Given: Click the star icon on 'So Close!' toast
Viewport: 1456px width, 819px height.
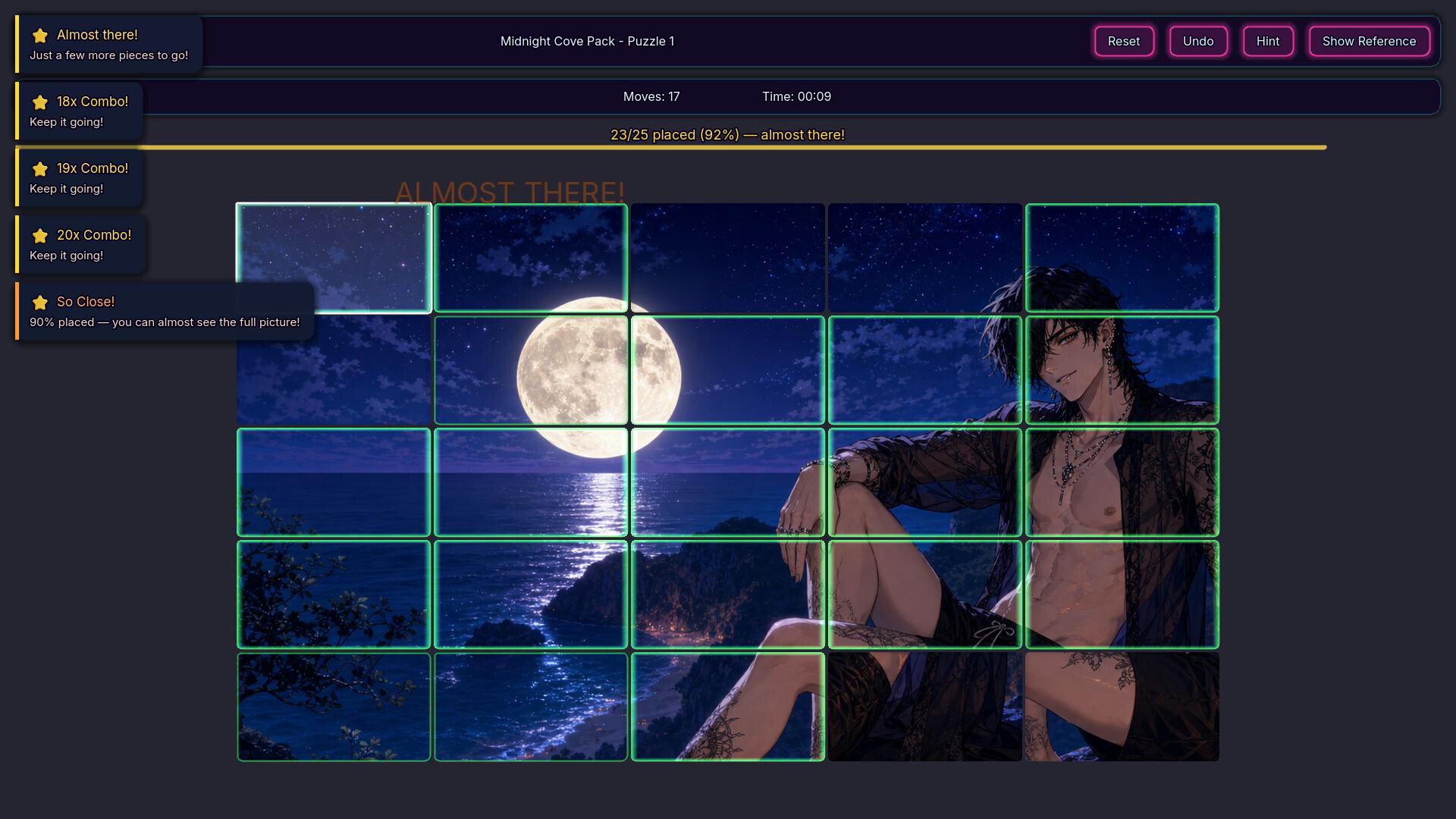Looking at the screenshot, I should point(40,303).
